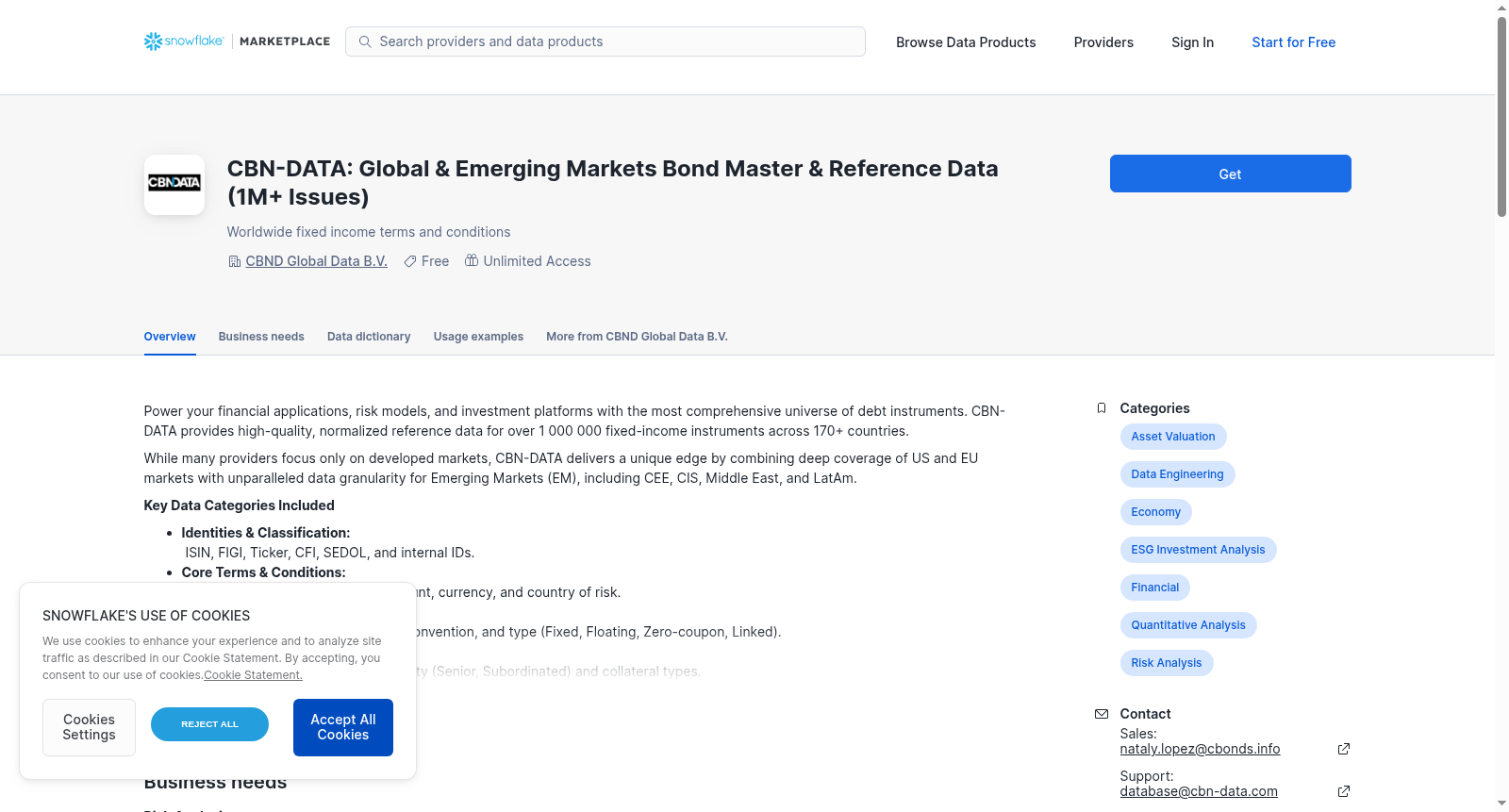
Task: Click the 'Categories' sidebar heading
Action: [x=1154, y=408]
